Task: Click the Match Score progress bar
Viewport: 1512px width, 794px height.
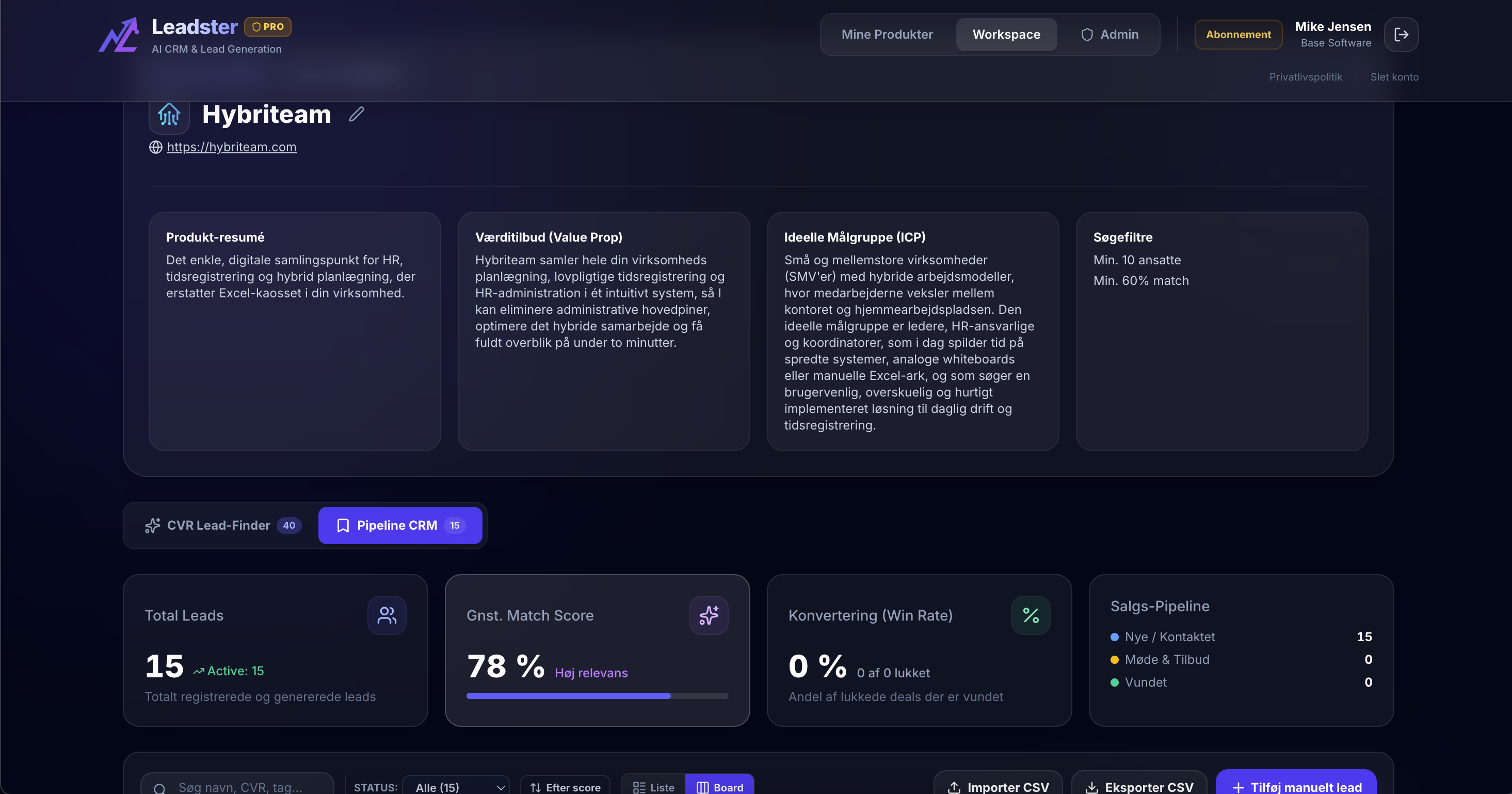Action: (x=598, y=696)
